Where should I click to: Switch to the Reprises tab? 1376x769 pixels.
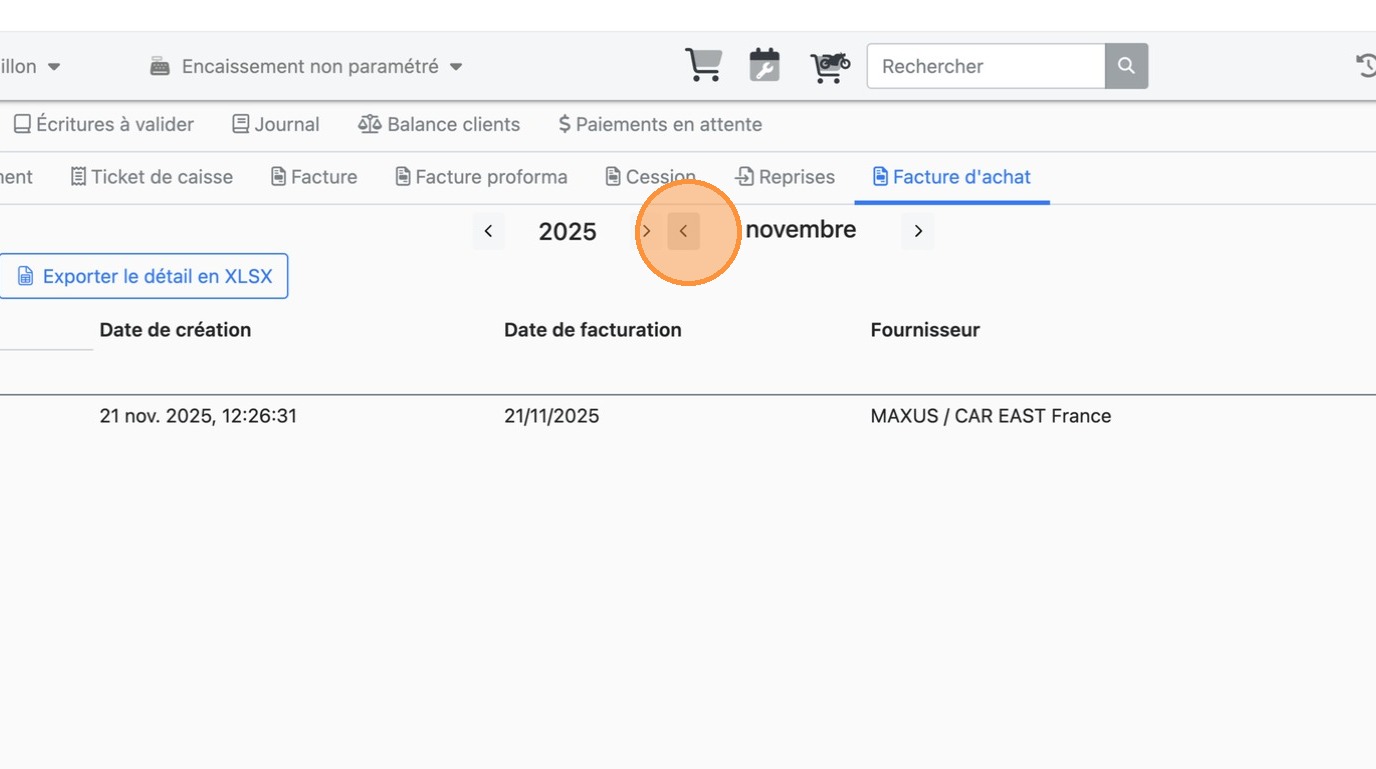785,177
